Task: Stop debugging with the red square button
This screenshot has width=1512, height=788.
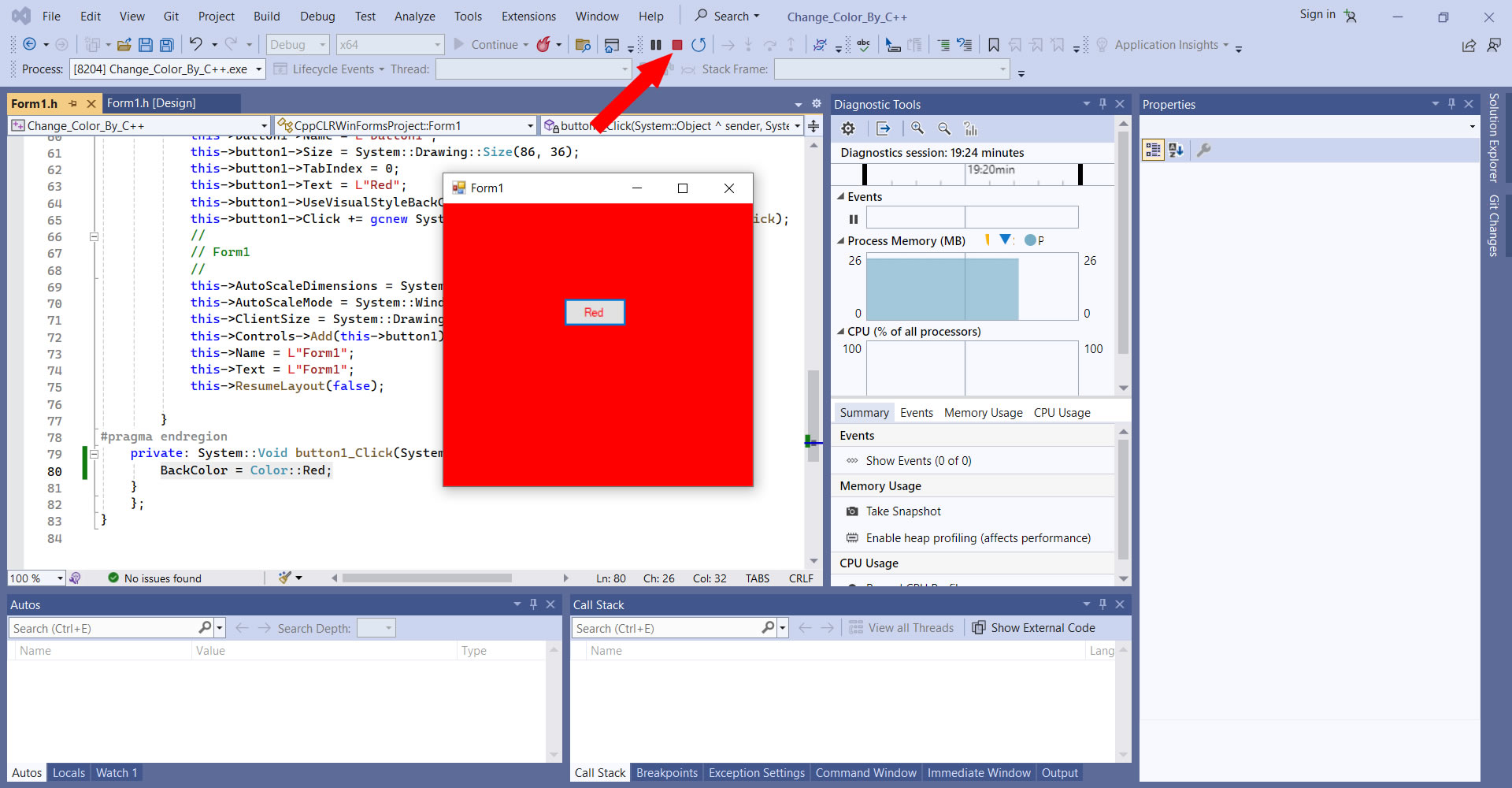Action: (676, 45)
